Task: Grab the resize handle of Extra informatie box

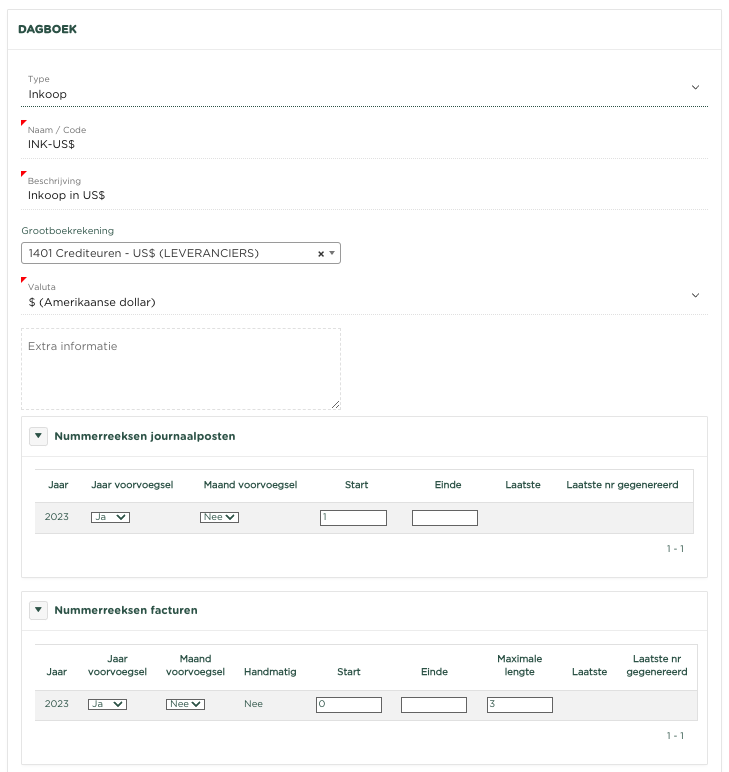Action: point(336,404)
